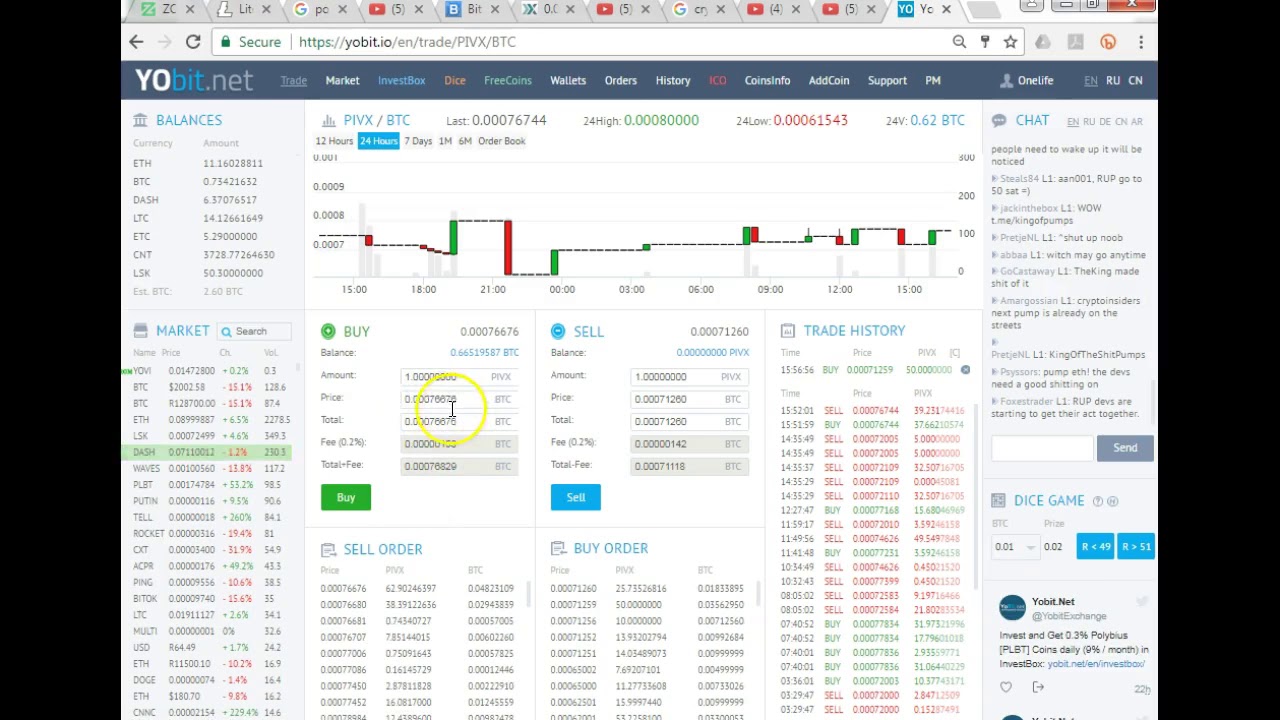Open Dice Game history H icon
1280x720 pixels.
point(1113,501)
